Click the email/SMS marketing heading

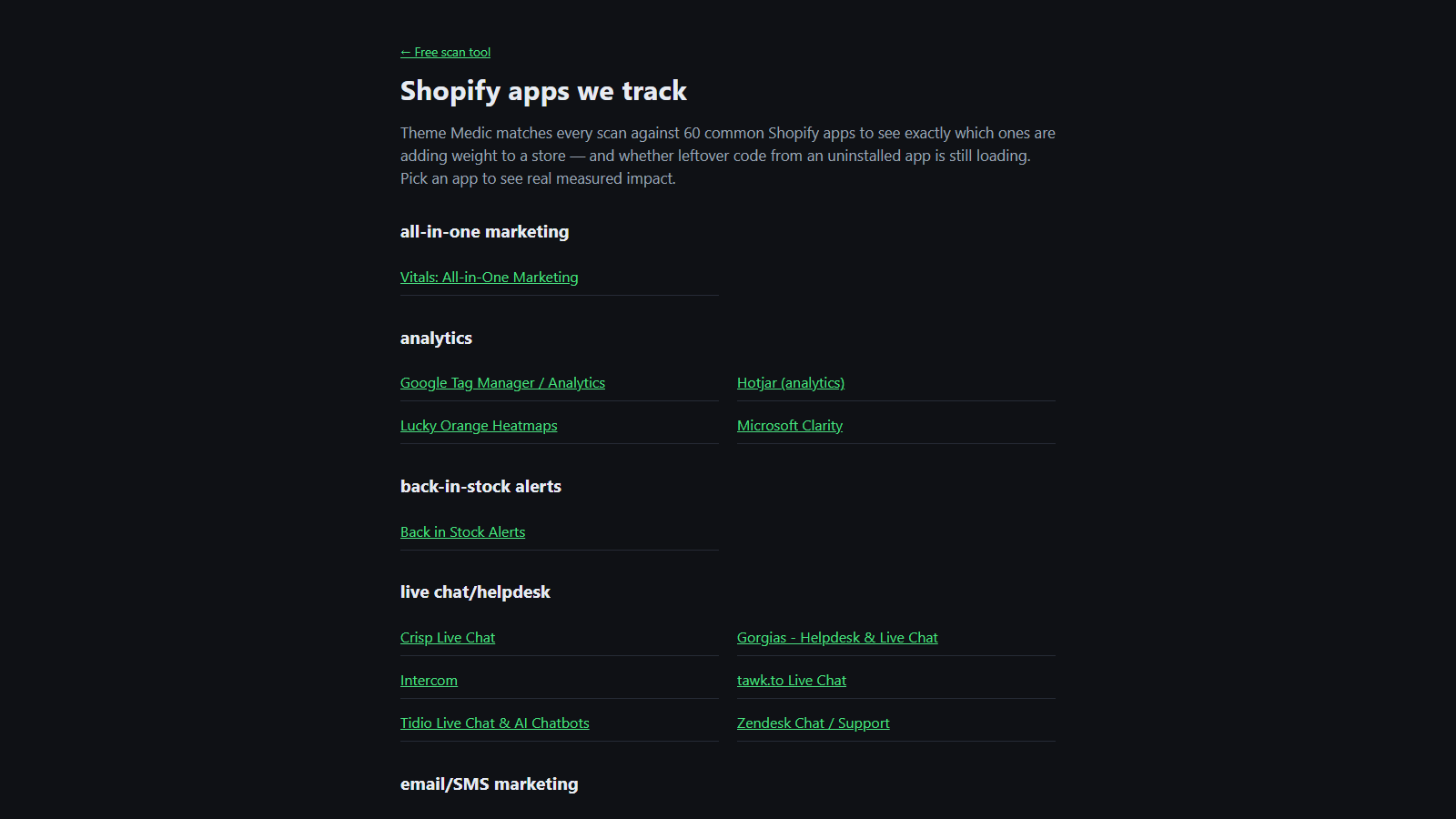[x=489, y=784]
